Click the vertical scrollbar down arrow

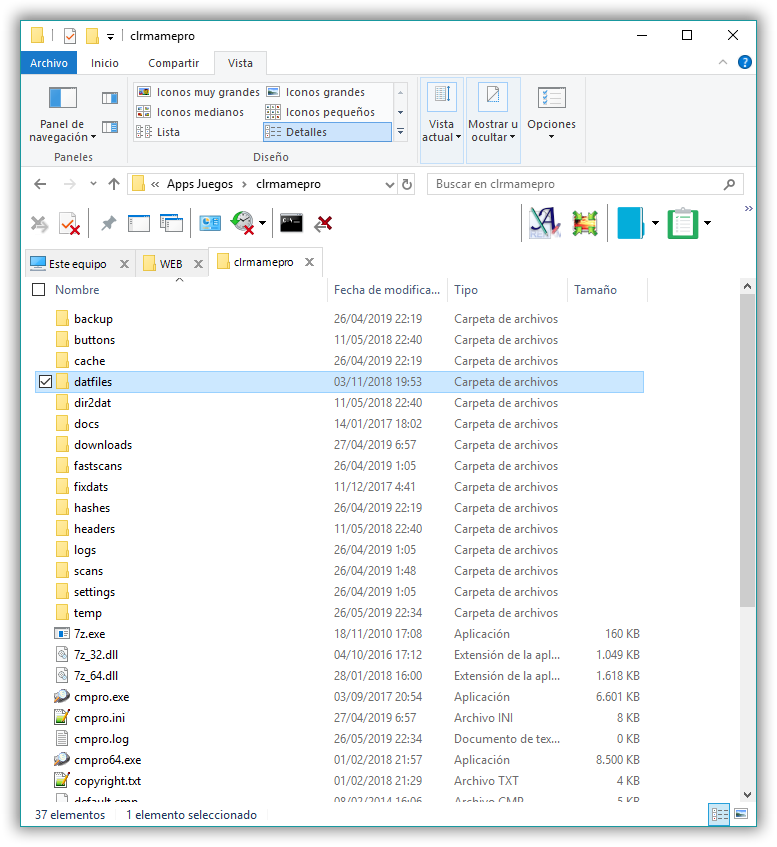(747, 795)
